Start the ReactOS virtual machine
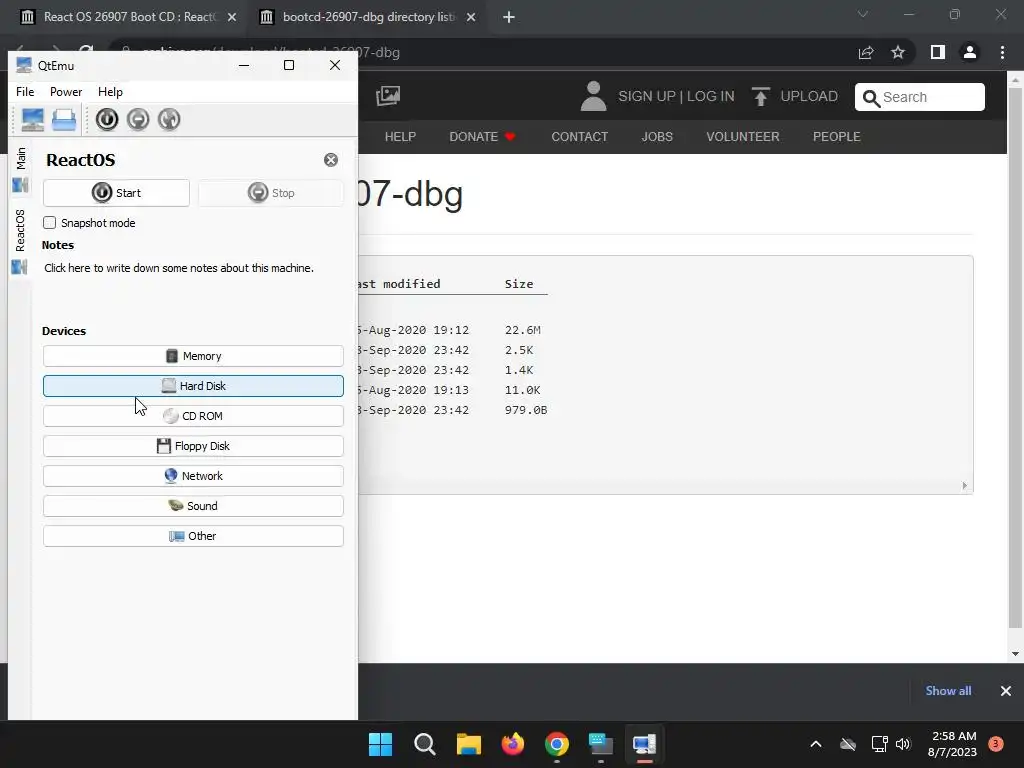1024x768 pixels. (x=116, y=193)
